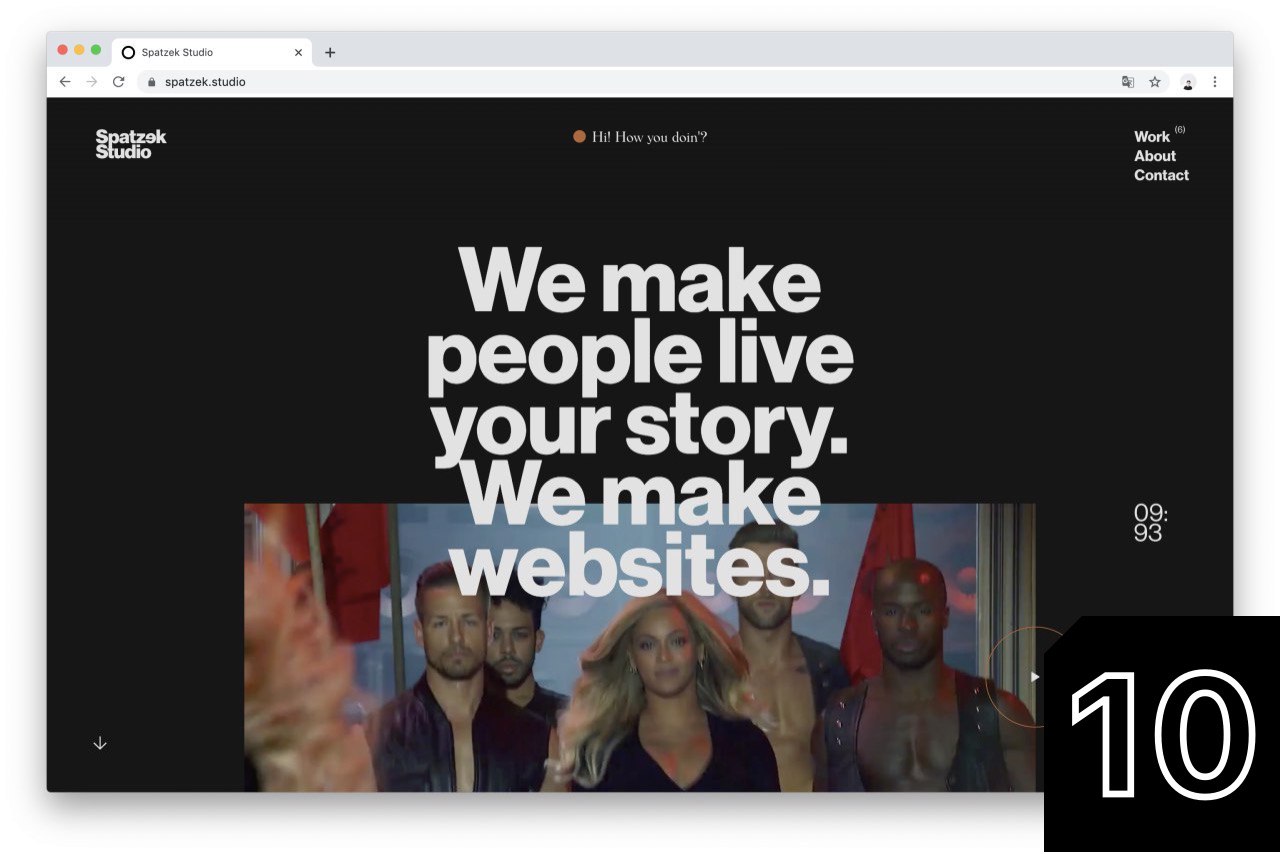
Task: Click the down arrow scroll indicator
Action: pos(100,743)
